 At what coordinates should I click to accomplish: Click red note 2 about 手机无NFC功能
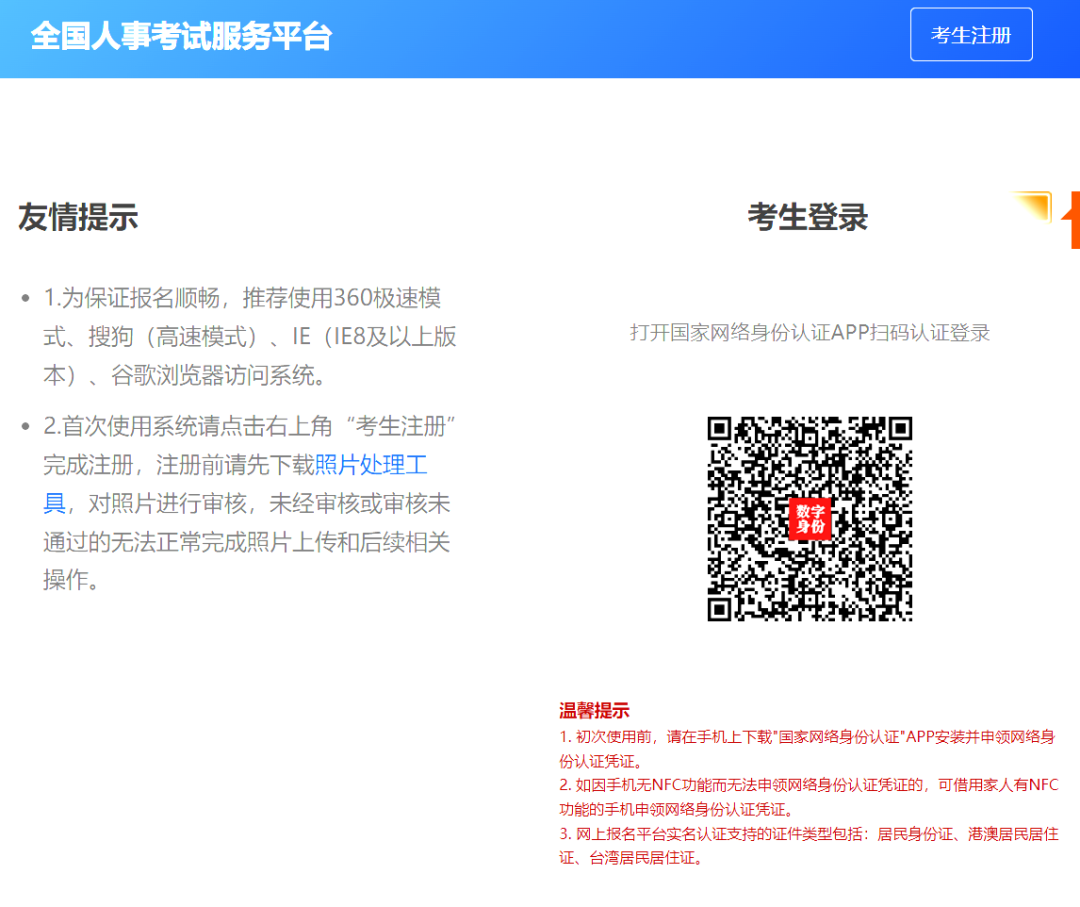809,797
